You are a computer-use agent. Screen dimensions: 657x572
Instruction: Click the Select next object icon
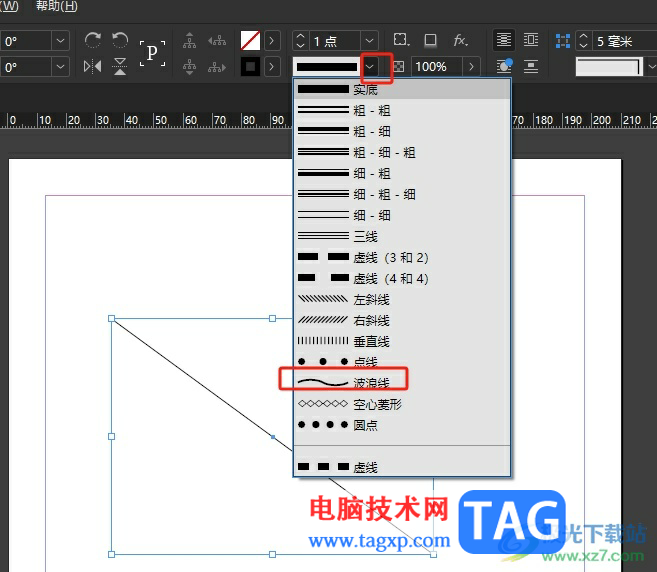(x=217, y=67)
